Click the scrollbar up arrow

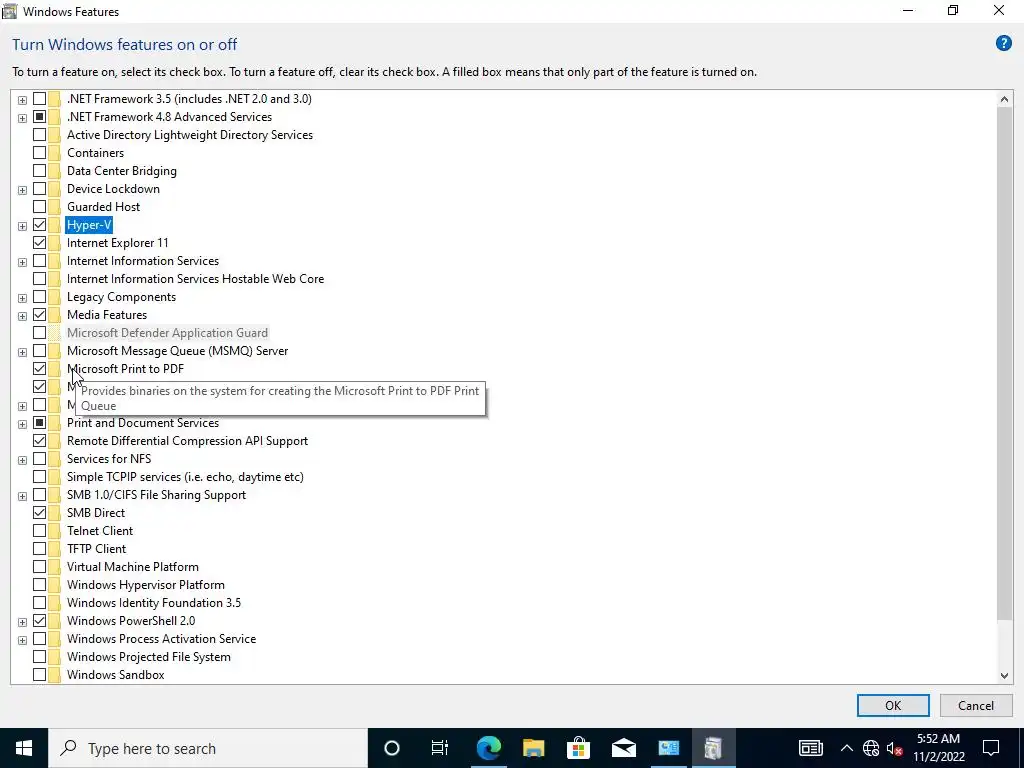[1004, 99]
